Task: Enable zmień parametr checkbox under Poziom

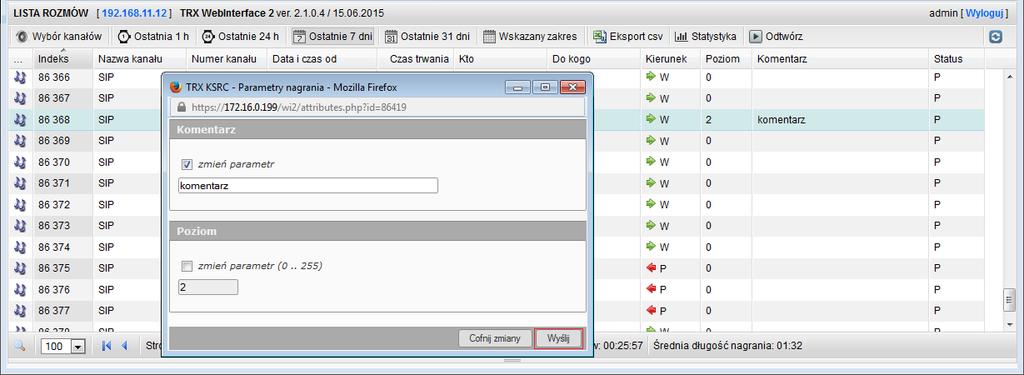Action: click(x=187, y=266)
